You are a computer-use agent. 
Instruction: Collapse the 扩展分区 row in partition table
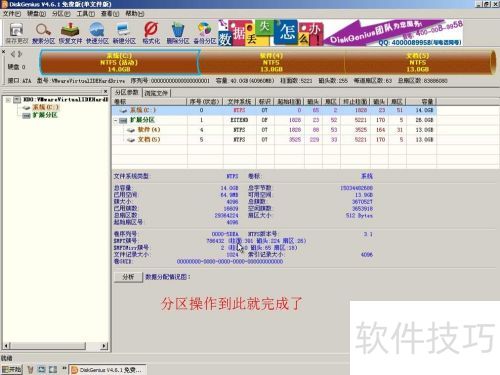point(116,120)
